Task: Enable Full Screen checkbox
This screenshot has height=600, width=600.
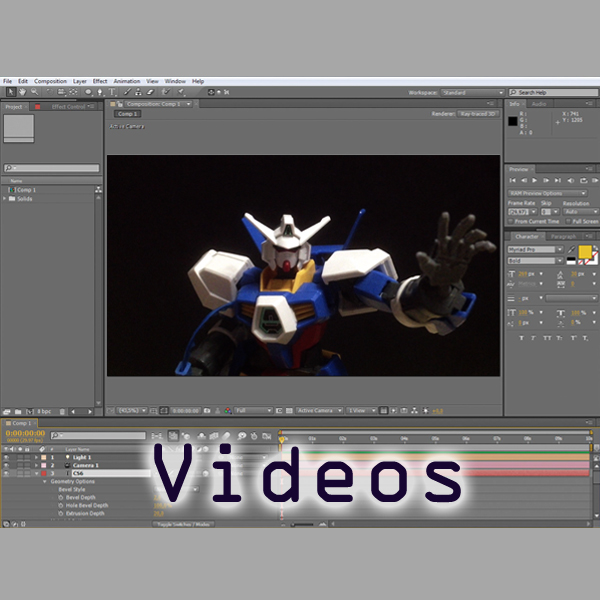Action: pyautogui.click(x=568, y=221)
